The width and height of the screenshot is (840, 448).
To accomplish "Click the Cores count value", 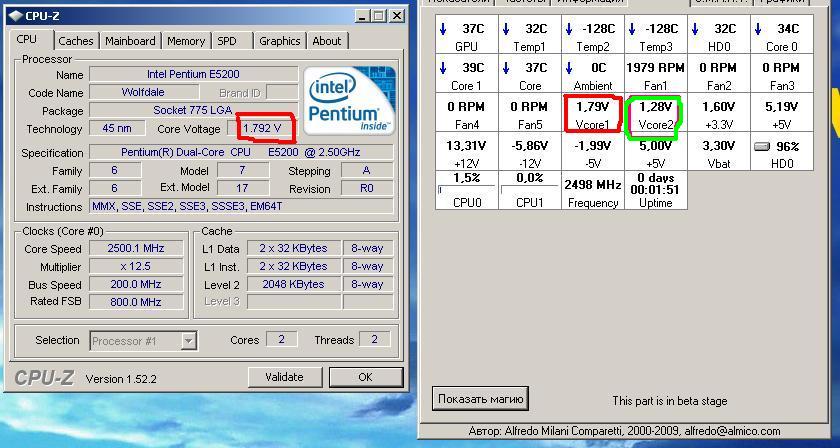I will 282,339.
